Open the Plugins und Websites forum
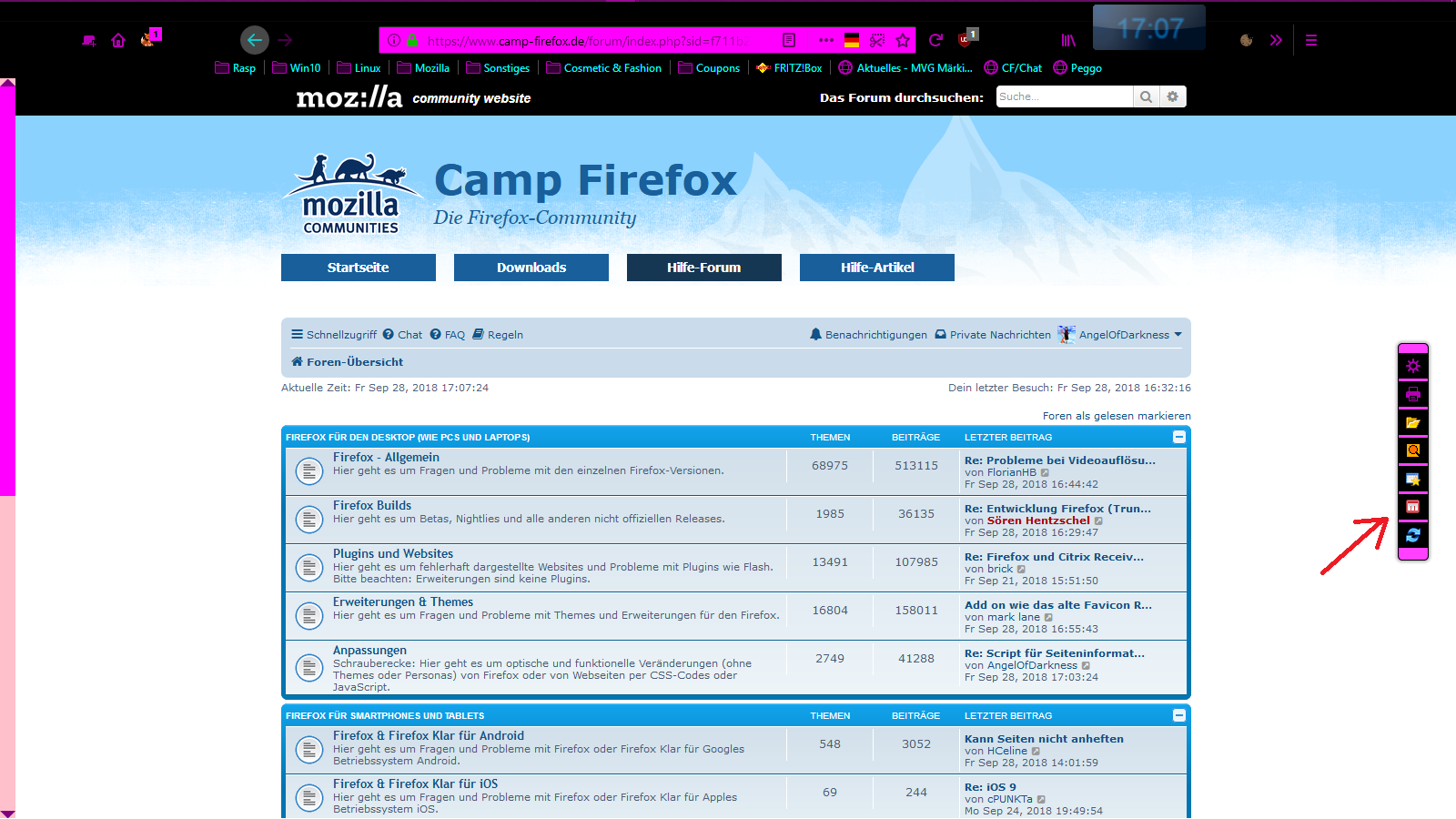The image size is (1456, 819). pos(393,554)
